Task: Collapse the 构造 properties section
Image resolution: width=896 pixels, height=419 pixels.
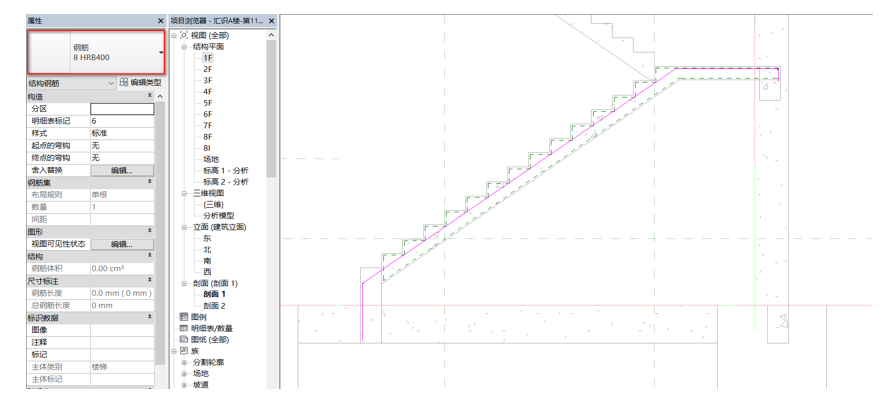Action: [x=150, y=96]
